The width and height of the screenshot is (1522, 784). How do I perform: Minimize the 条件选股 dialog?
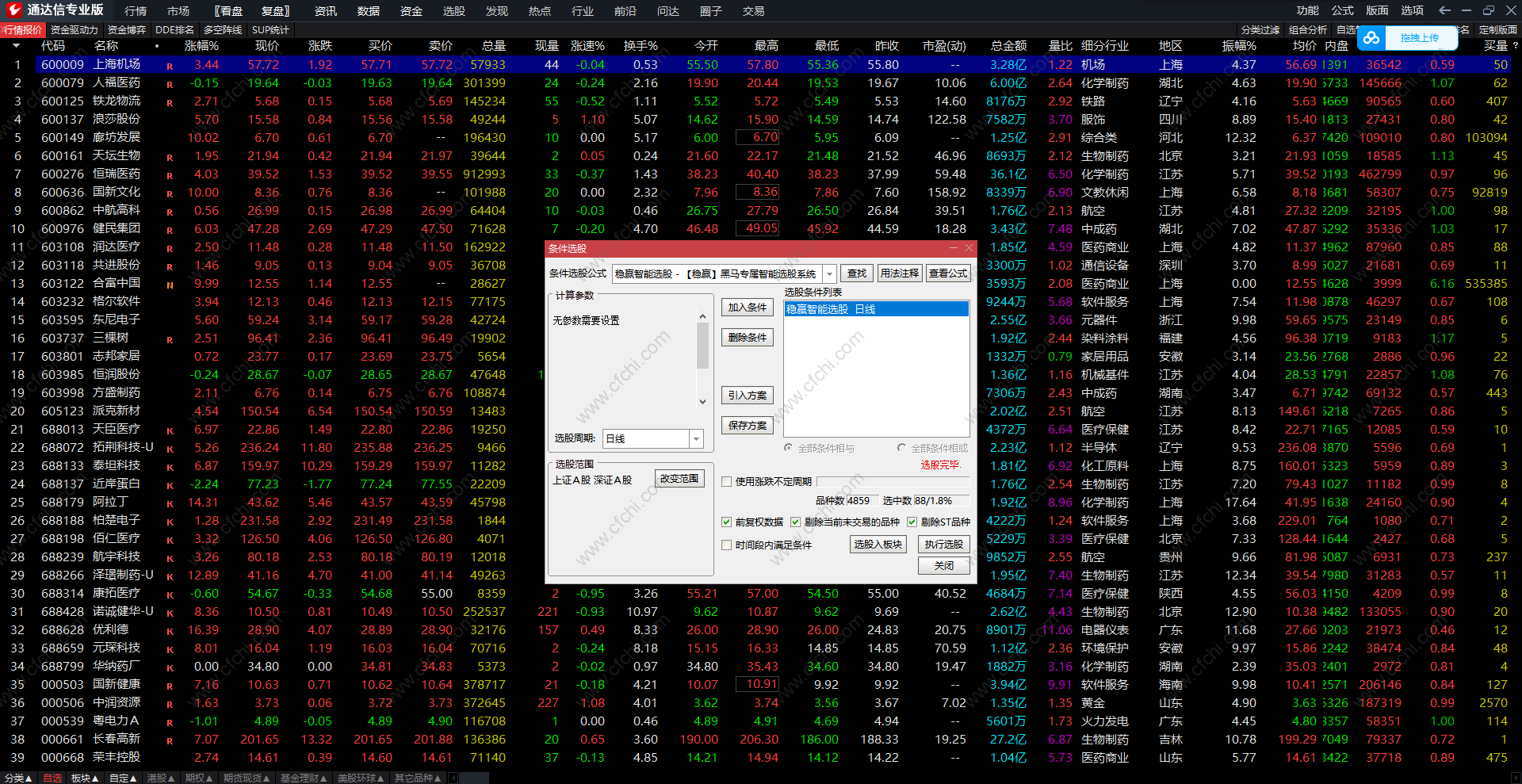pyautogui.click(x=952, y=248)
